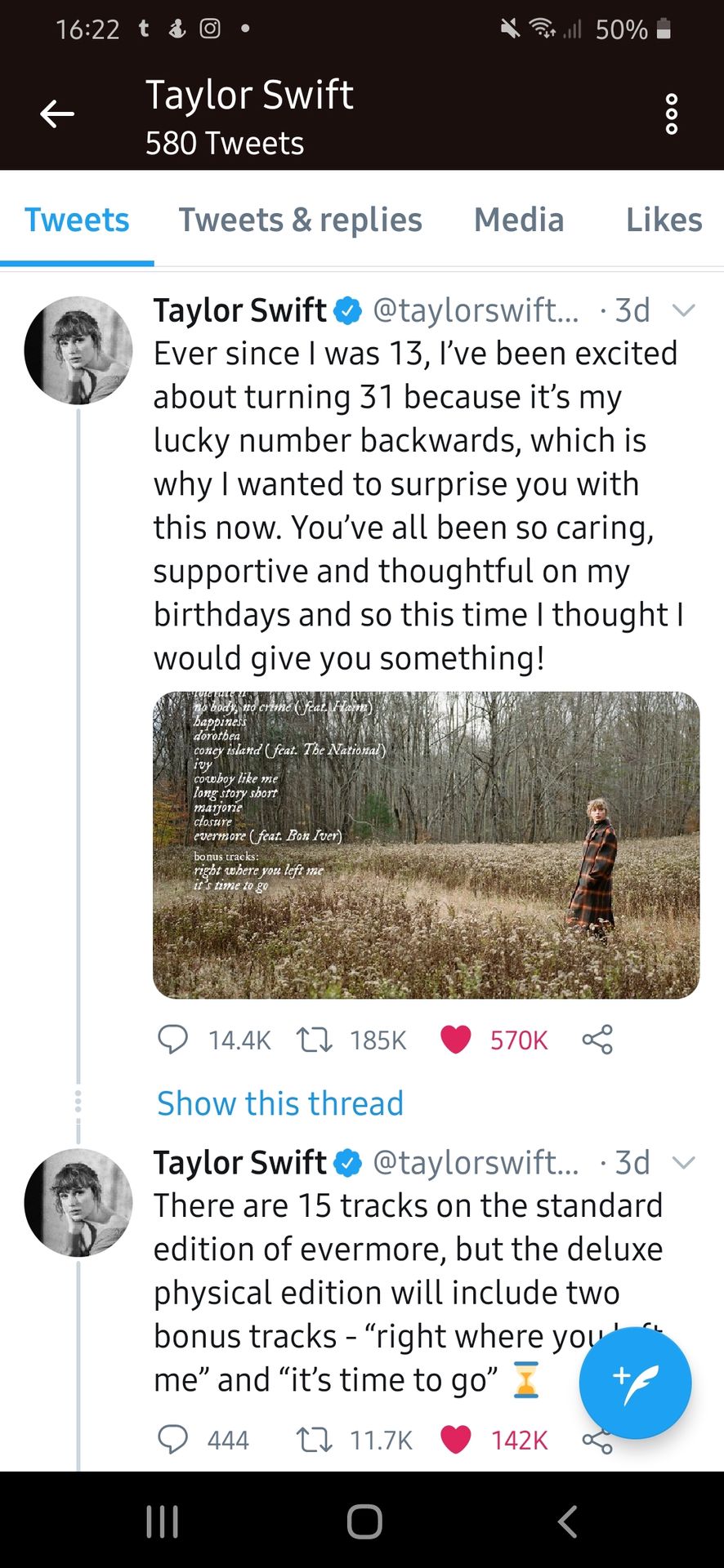Expand the second tweet's options chevron
Screen dimensions: 724x1568
[x=682, y=1162]
